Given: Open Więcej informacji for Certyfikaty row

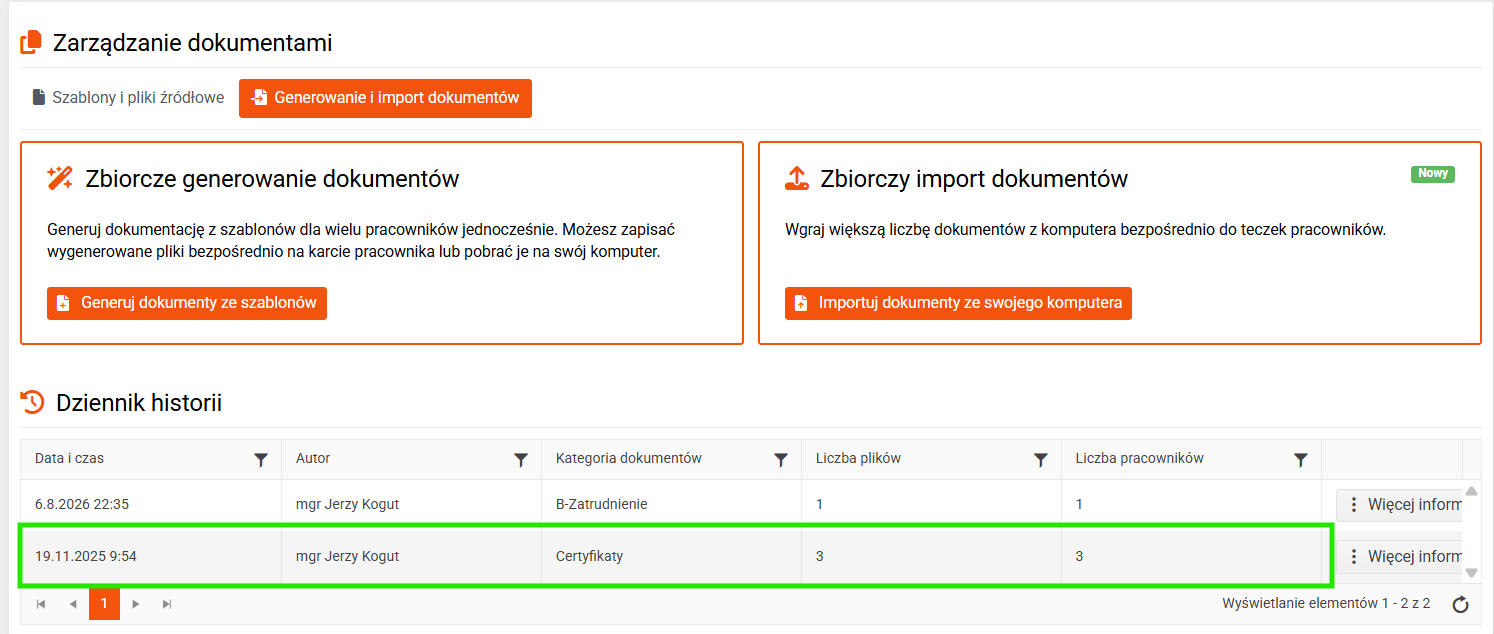Looking at the screenshot, I should (1400, 556).
